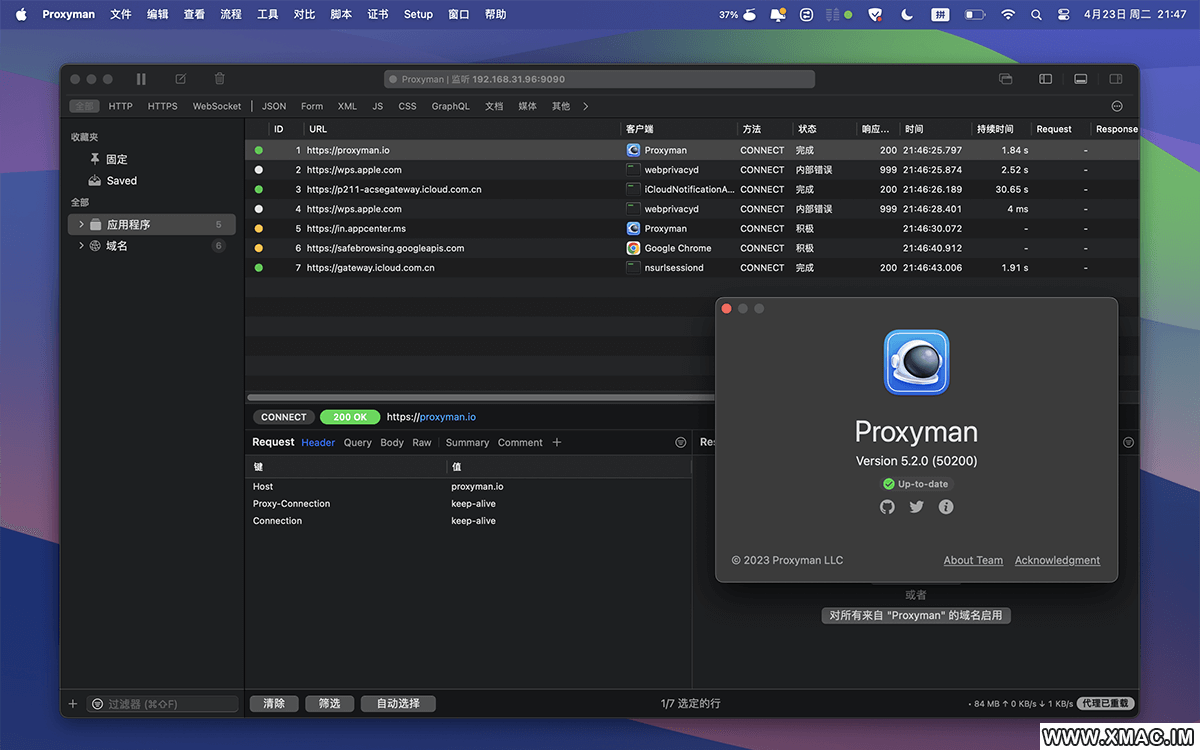Switch to the Query request tab

pyautogui.click(x=358, y=442)
